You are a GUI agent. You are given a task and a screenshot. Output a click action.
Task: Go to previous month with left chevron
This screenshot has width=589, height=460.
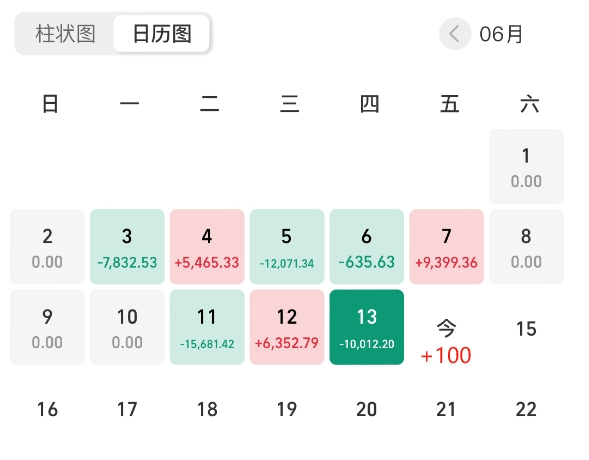pyautogui.click(x=455, y=34)
